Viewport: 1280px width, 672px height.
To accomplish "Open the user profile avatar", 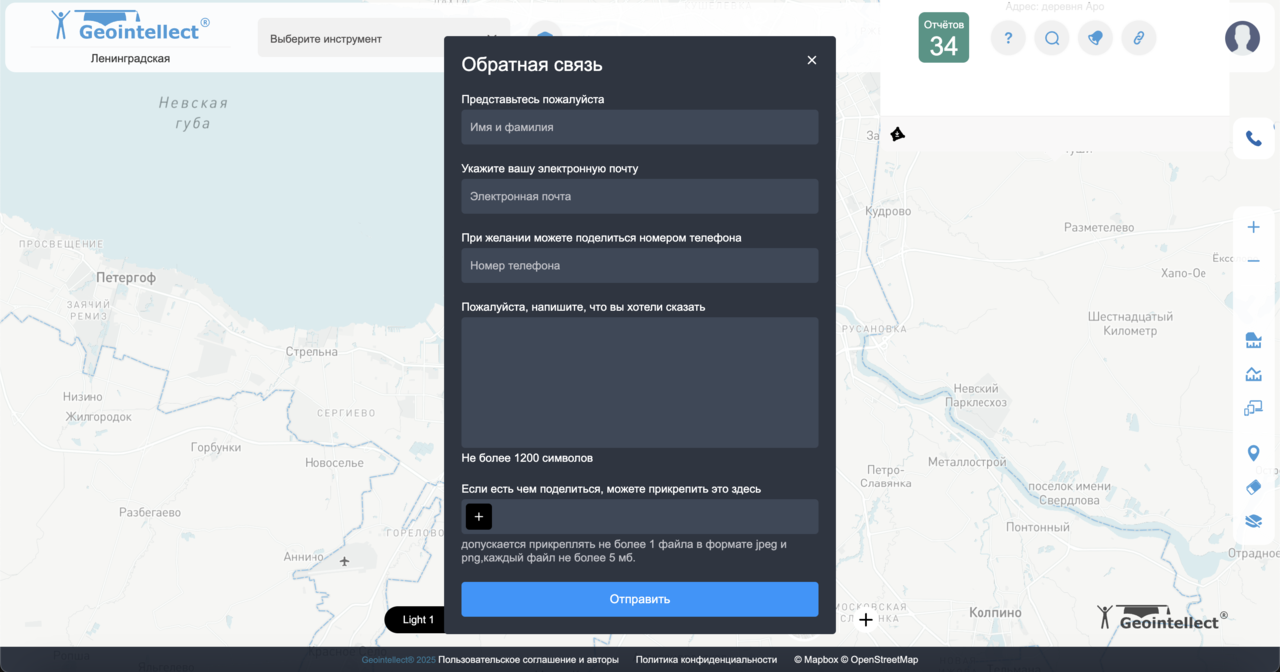I will tap(1242, 38).
